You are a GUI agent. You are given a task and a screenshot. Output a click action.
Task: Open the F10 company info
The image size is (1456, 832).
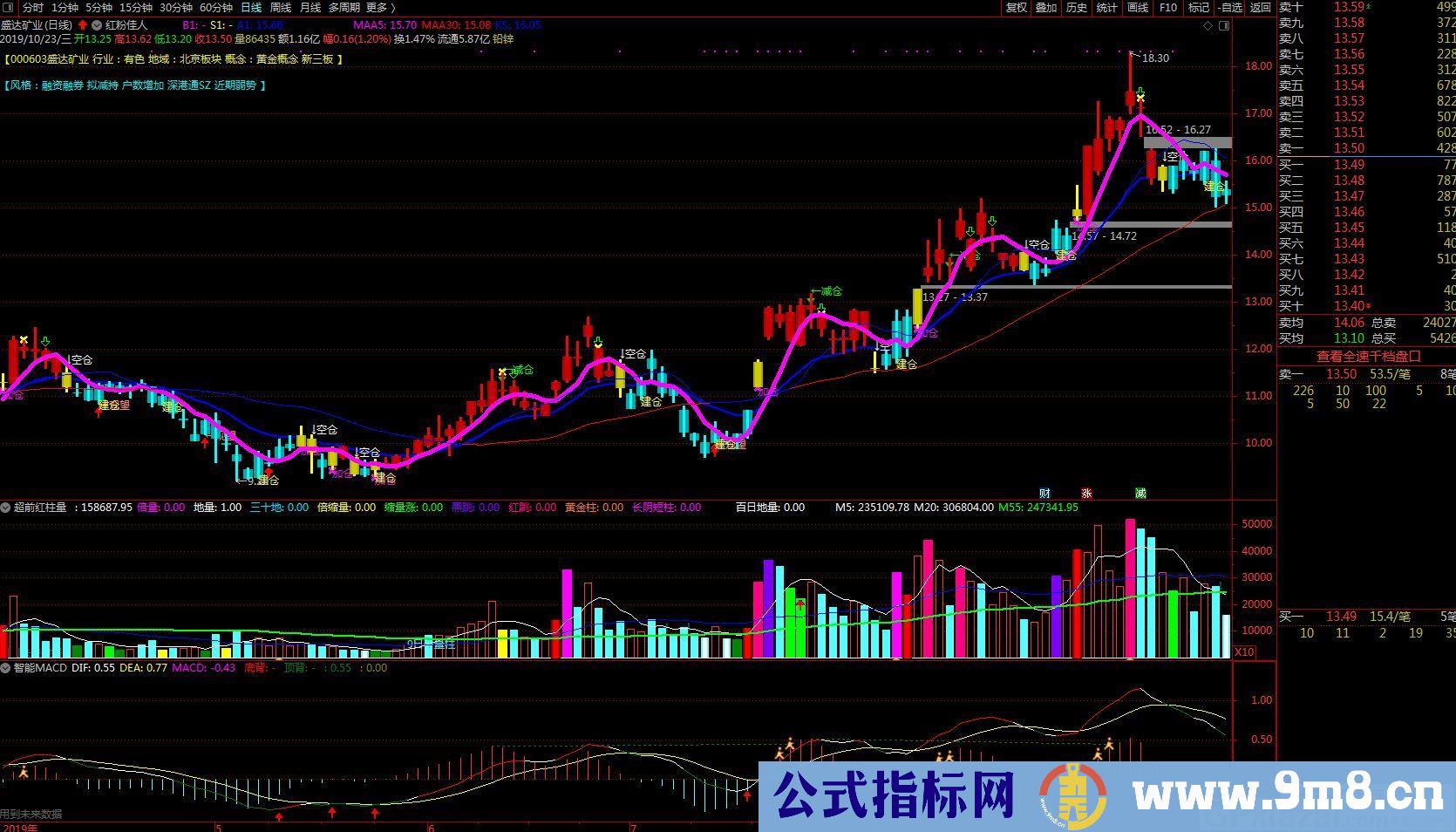pos(1168,8)
